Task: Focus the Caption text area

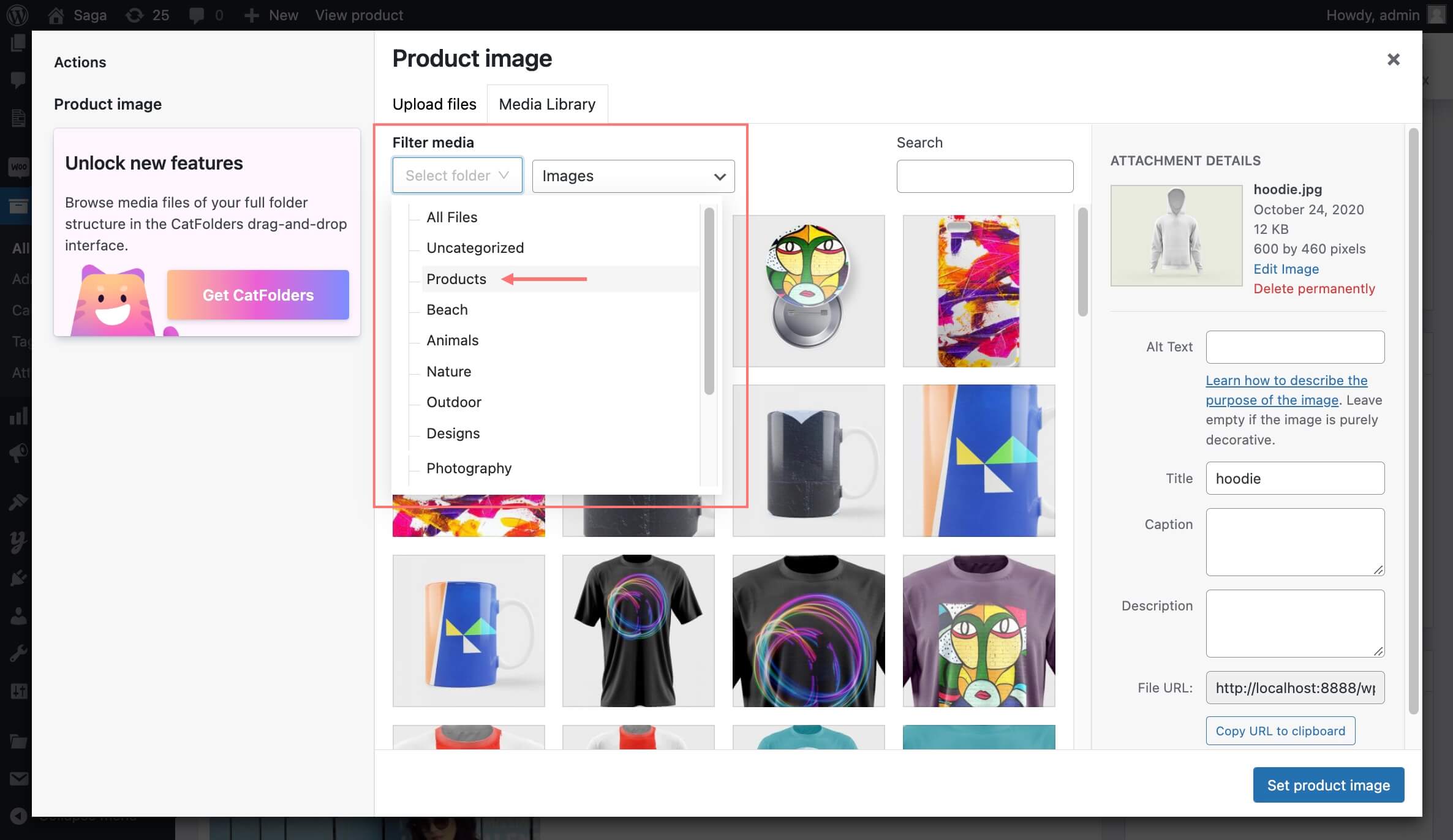Action: click(1295, 542)
